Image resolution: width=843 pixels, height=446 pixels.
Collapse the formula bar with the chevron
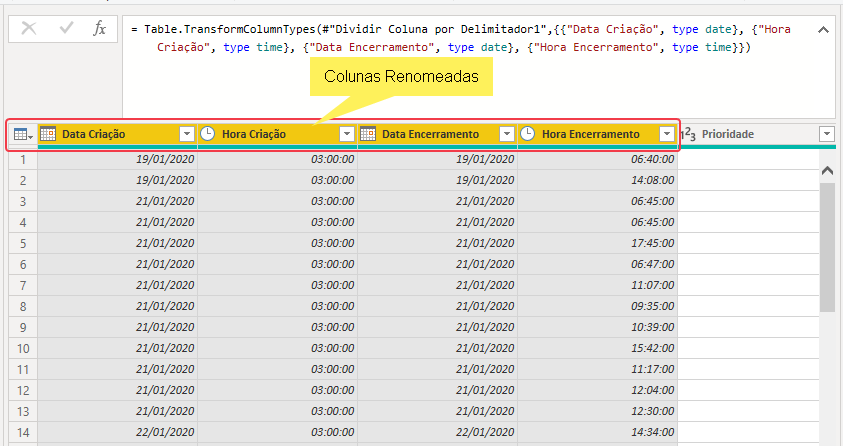[x=823, y=30]
